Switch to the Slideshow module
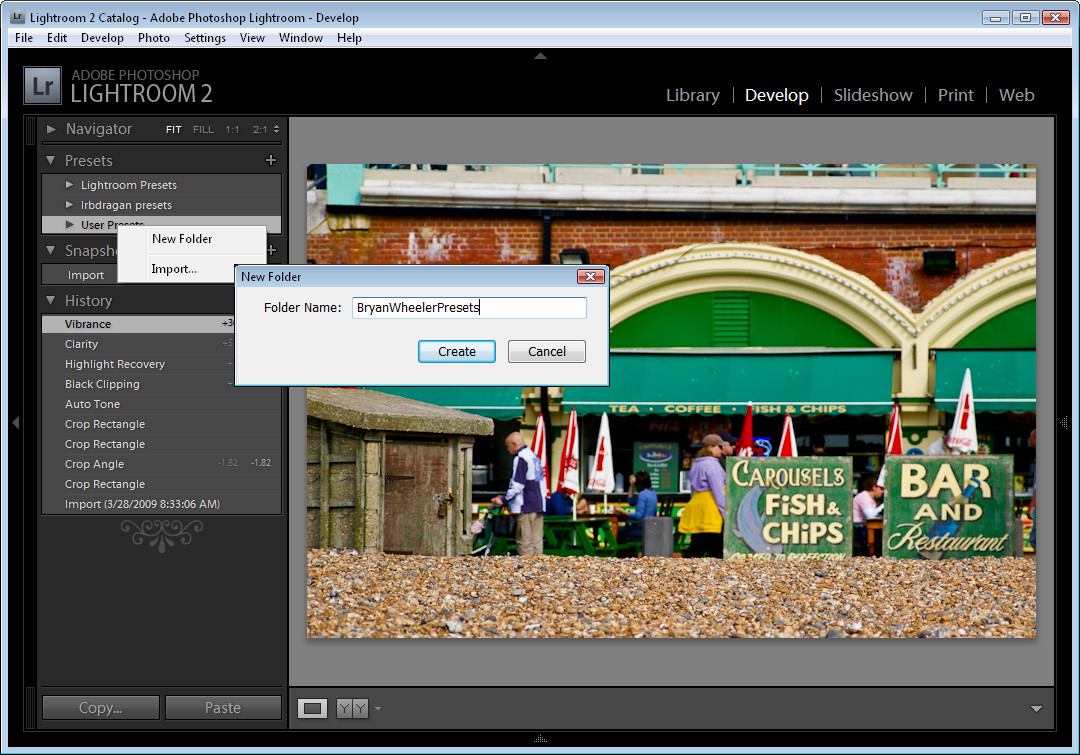Screen dimensions: 1080x755 point(873,95)
